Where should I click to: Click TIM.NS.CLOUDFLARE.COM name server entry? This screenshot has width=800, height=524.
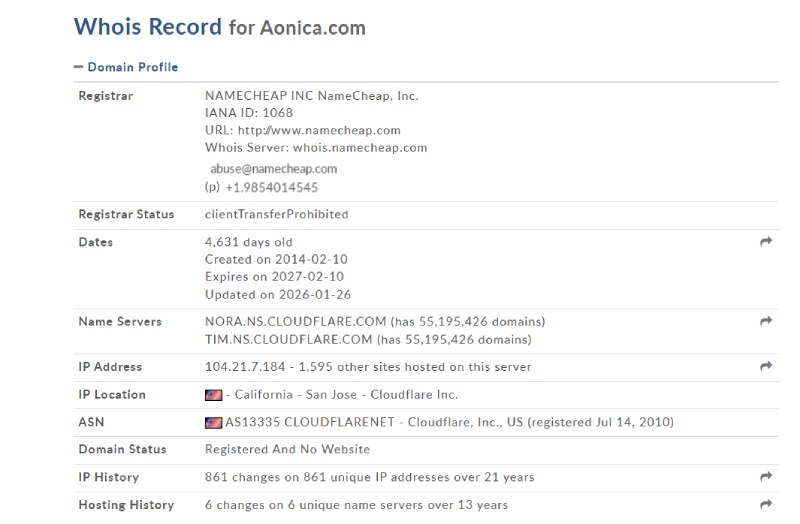(x=368, y=339)
